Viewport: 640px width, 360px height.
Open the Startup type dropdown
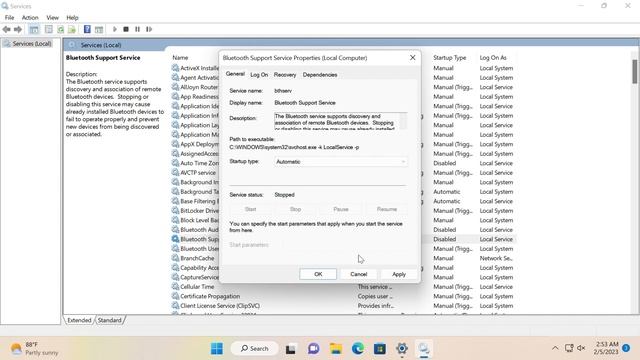[x=341, y=162]
